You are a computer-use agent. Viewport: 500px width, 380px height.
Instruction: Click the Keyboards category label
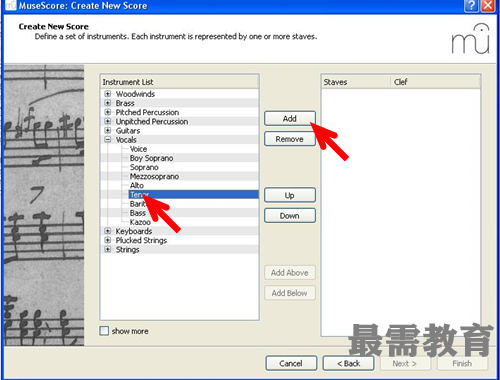coord(134,231)
